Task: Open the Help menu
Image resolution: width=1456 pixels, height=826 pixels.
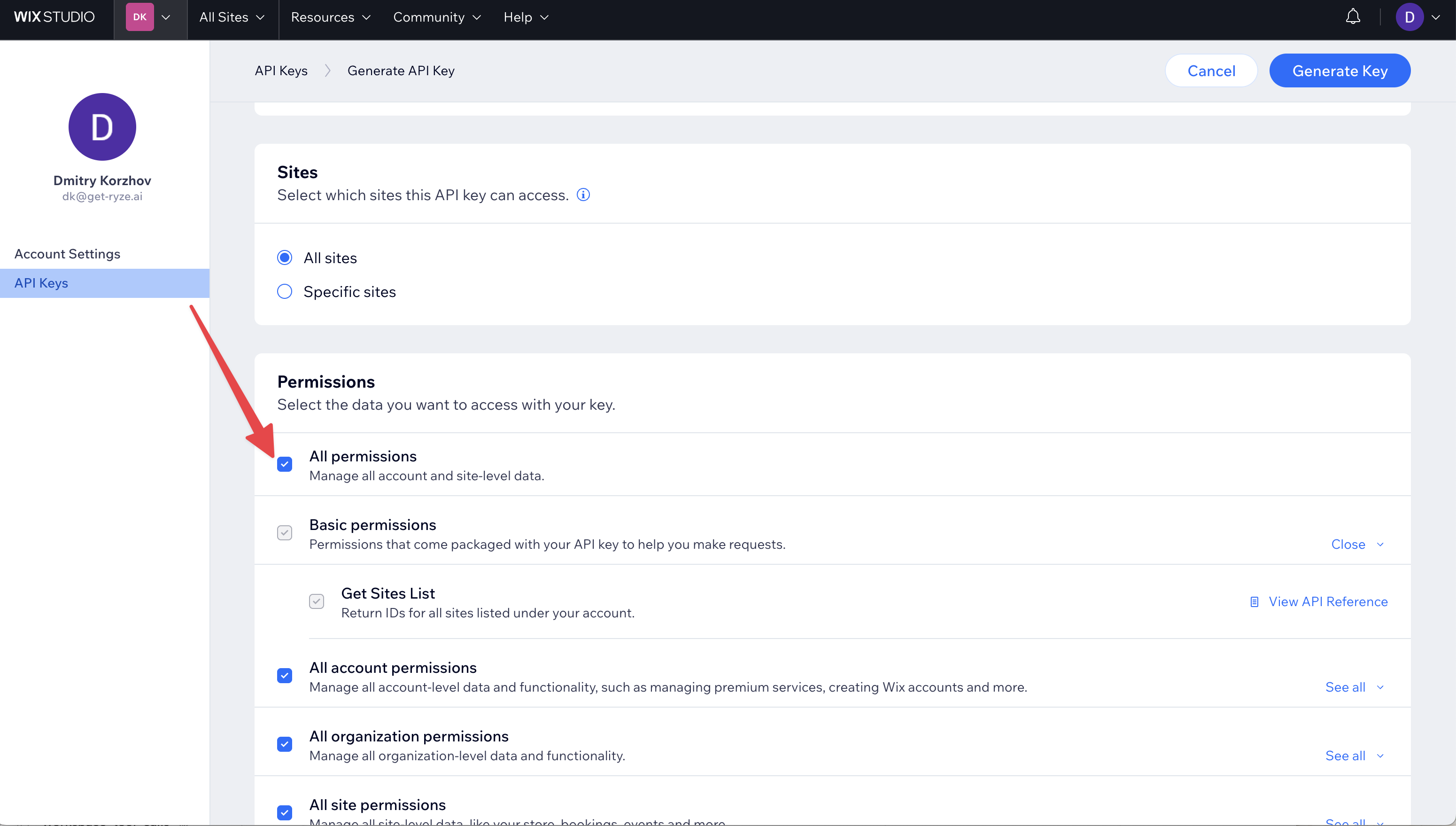Action: (x=526, y=17)
